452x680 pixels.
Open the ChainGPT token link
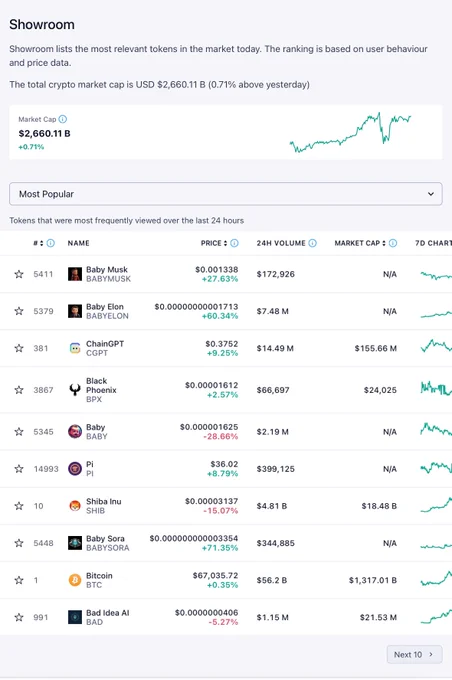click(105, 343)
